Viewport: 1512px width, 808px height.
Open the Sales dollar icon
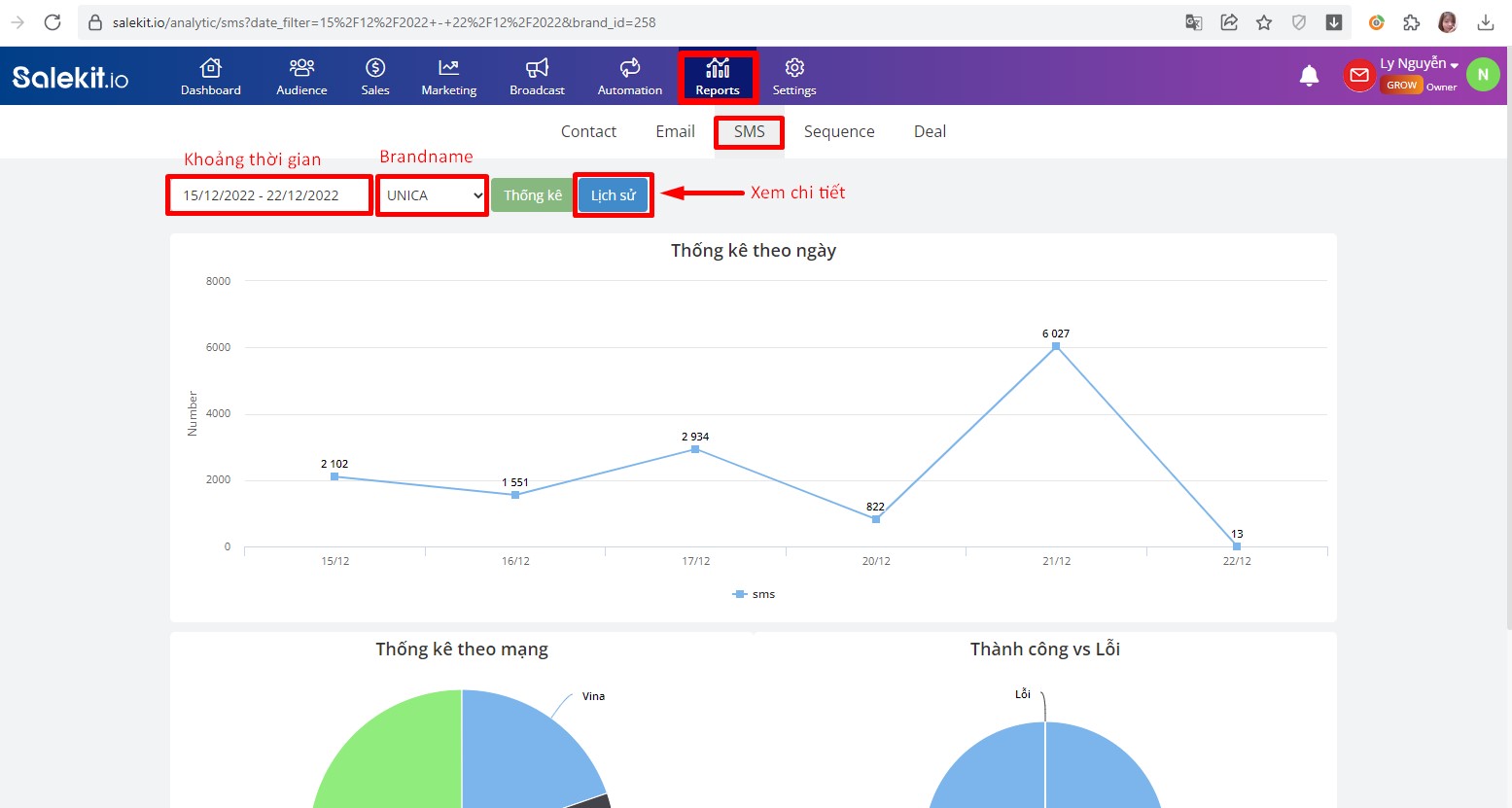tap(375, 68)
